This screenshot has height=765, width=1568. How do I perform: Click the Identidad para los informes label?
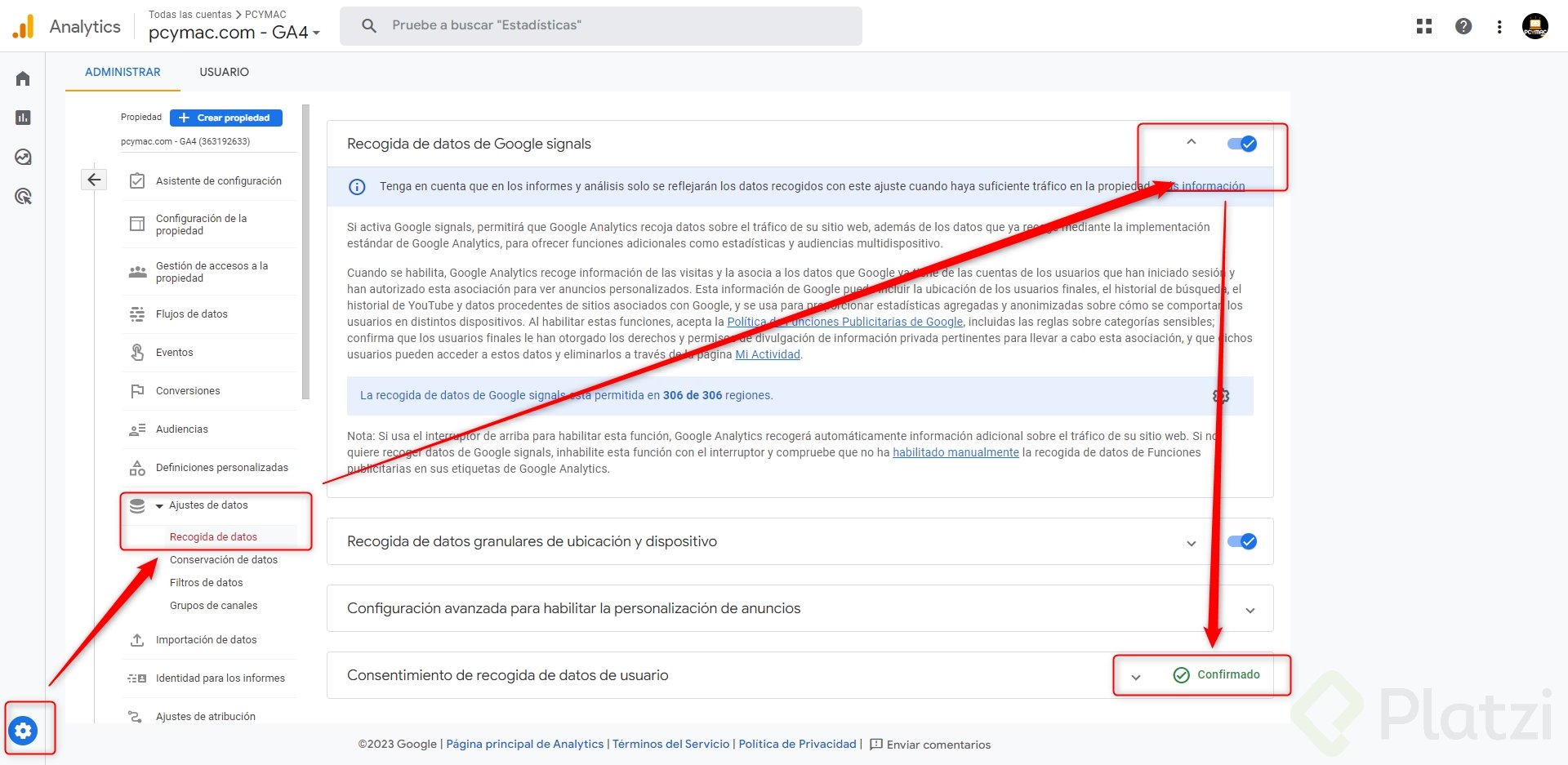[x=220, y=678]
